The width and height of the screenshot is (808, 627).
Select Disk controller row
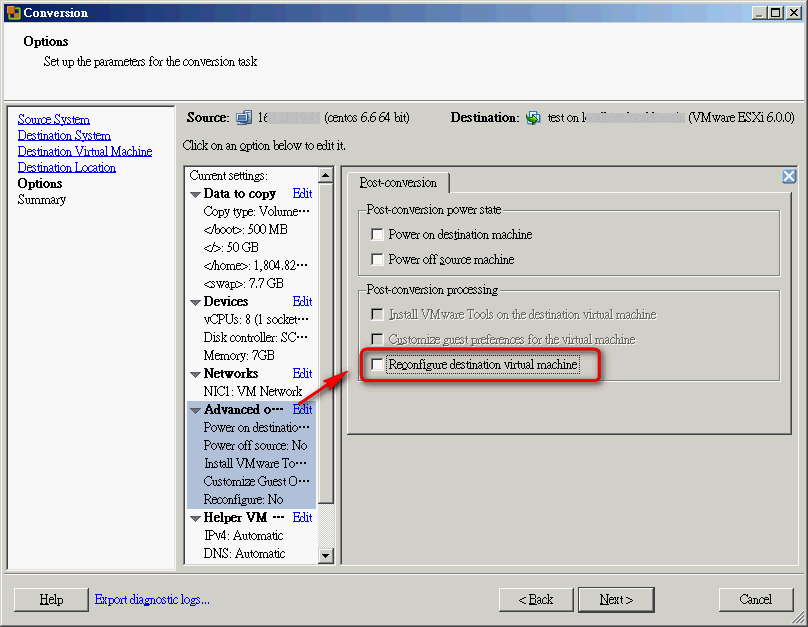(x=251, y=337)
